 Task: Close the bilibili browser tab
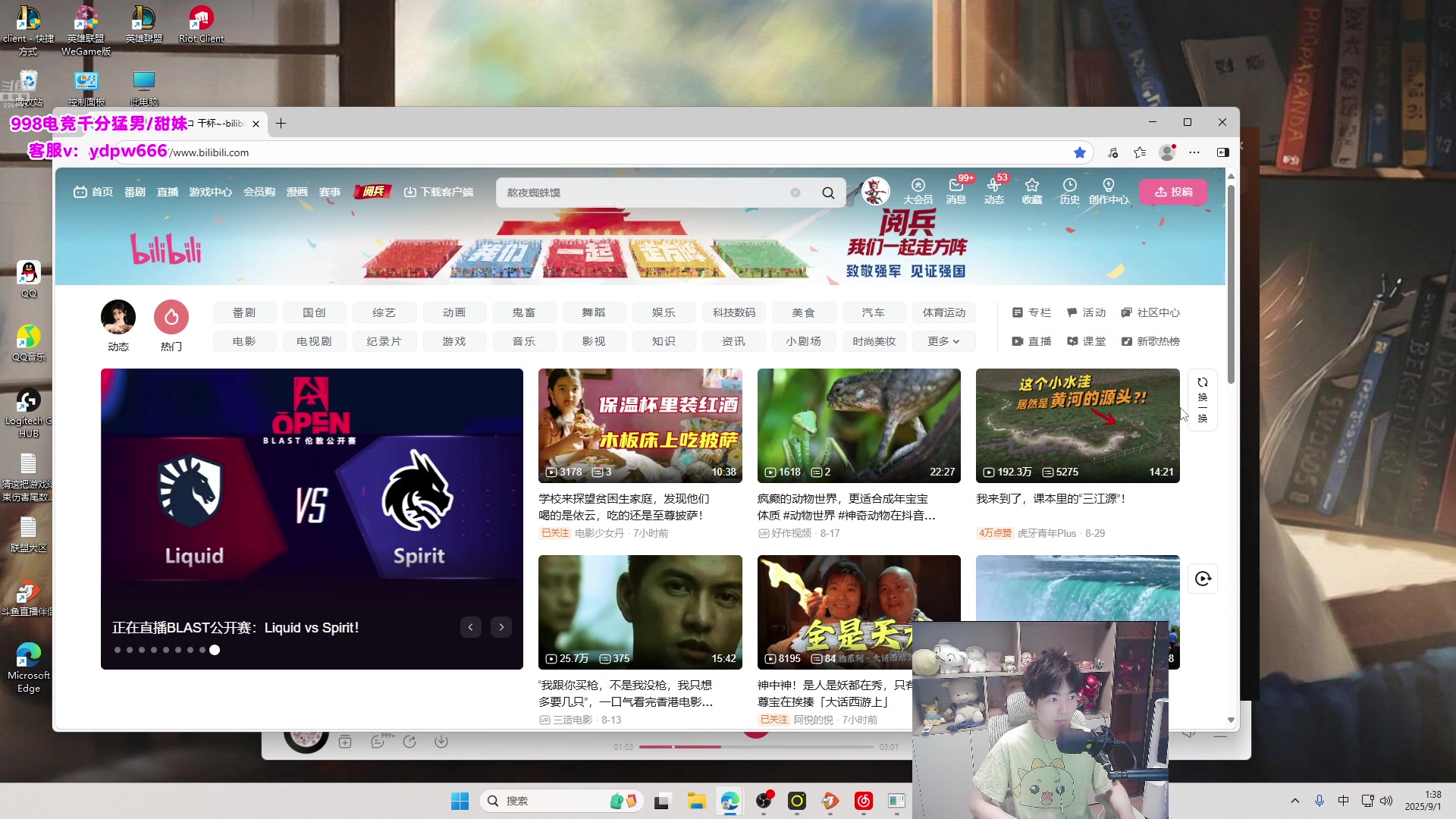[x=256, y=124]
